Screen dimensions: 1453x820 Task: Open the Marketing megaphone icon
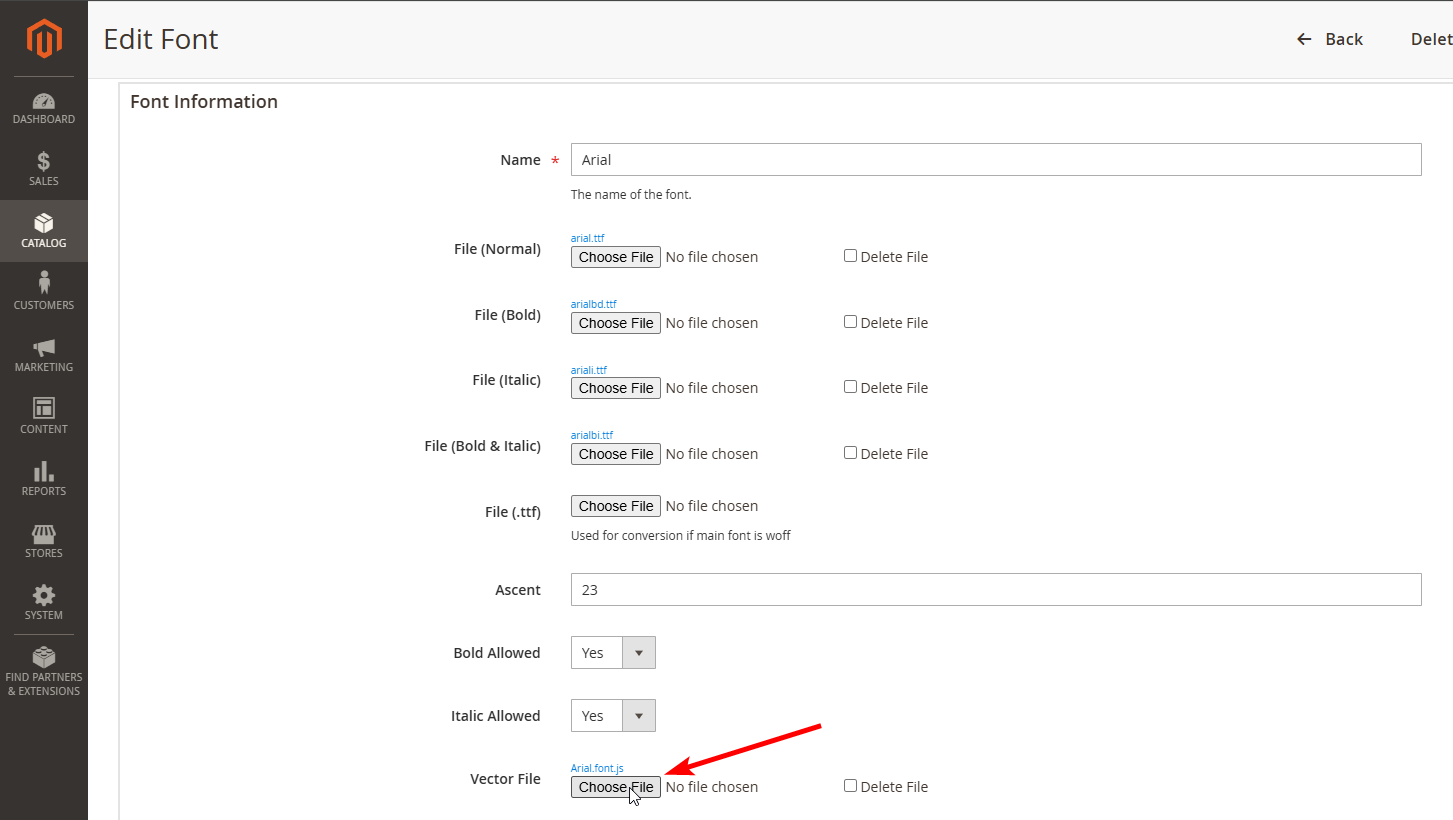click(x=44, y=347)
